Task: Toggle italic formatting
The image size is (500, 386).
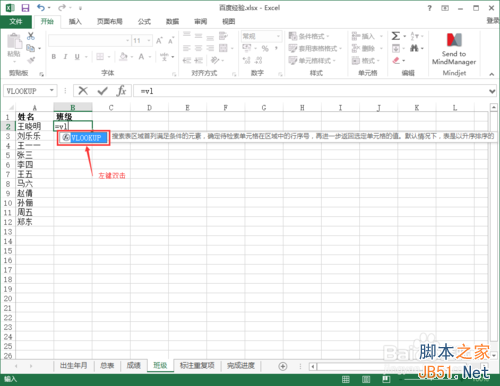Action: point(65,57)
